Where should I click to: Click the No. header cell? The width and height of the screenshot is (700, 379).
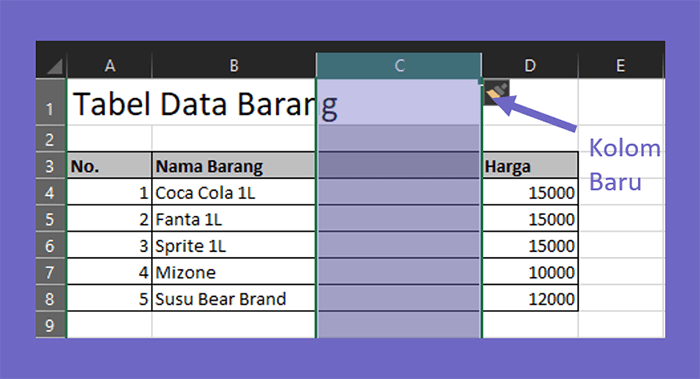click(x=110, y=166)
